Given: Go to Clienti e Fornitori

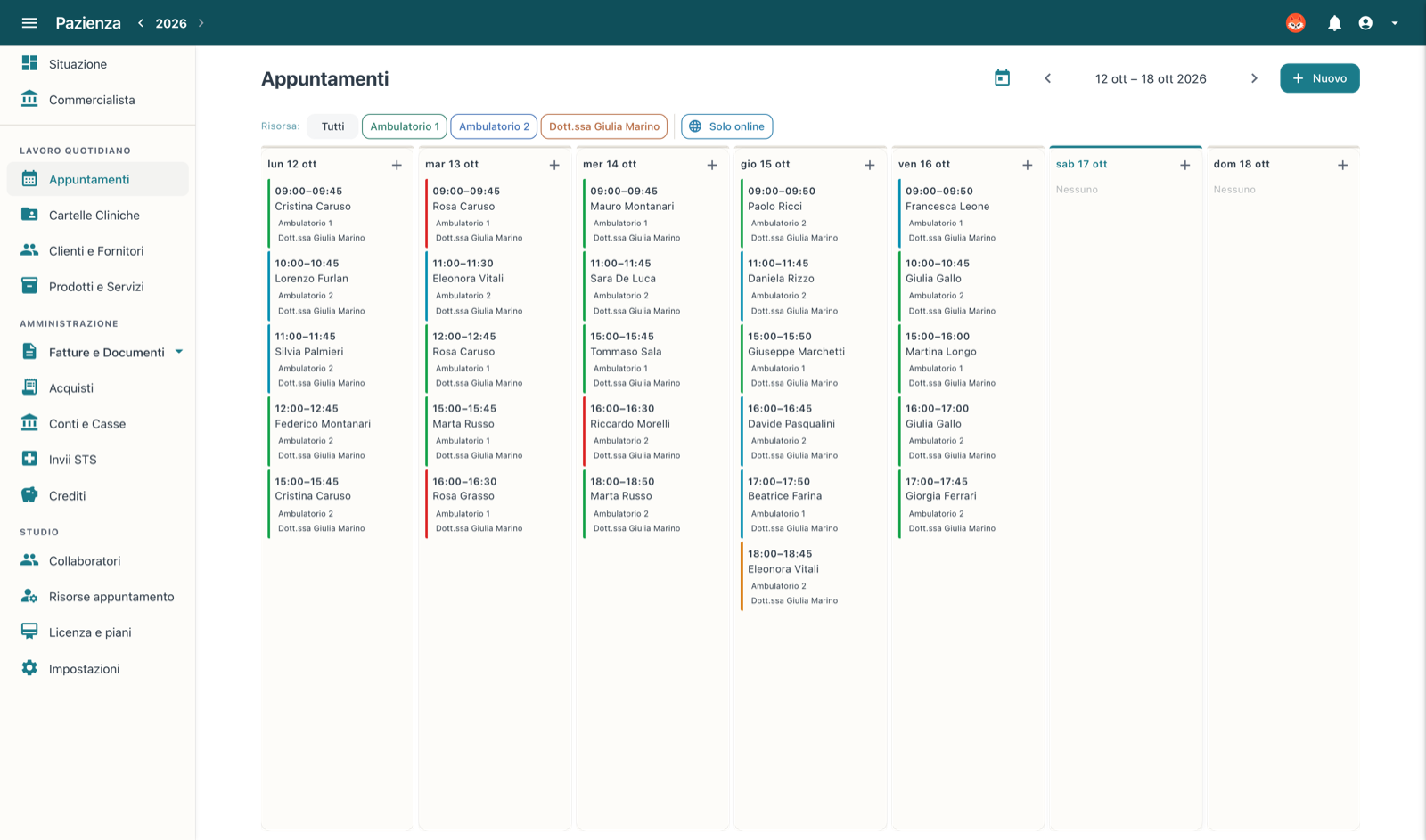Looking at the screenshot, I should pos(98,250).
